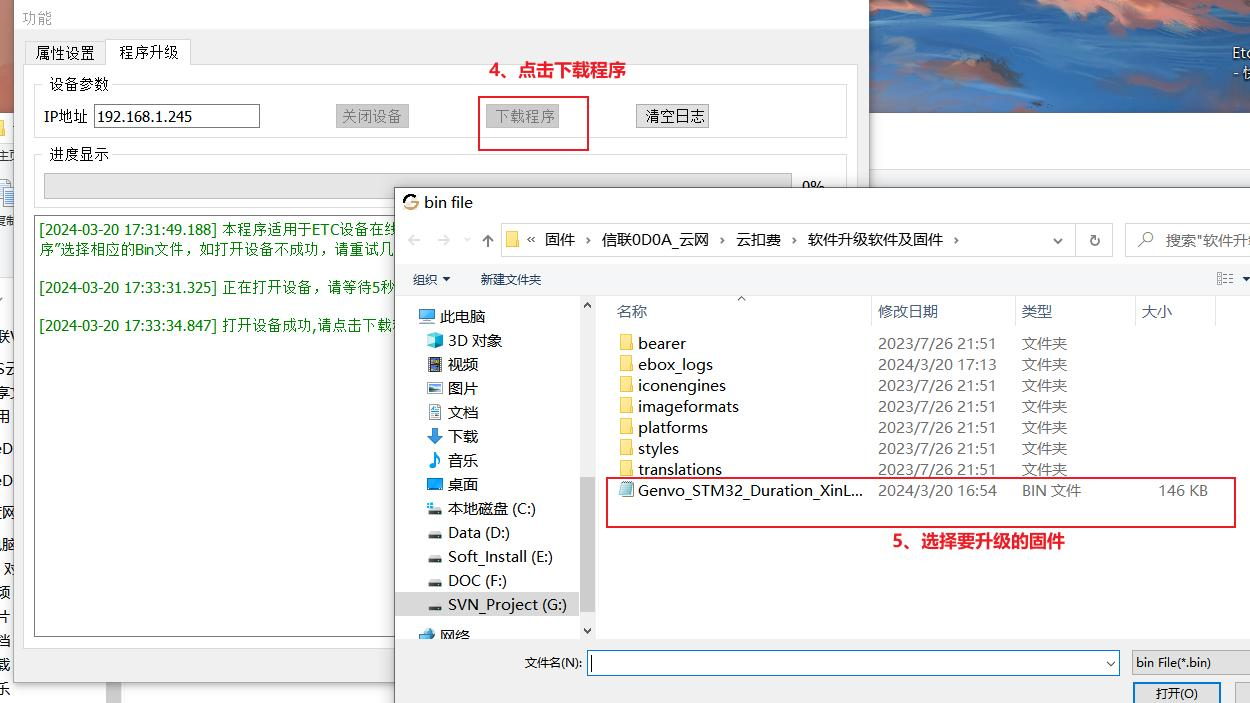Image resolution: width=1250 pixels, height=703 pixels.
Task: Click the 关闭设备 button
Action: 372,116
